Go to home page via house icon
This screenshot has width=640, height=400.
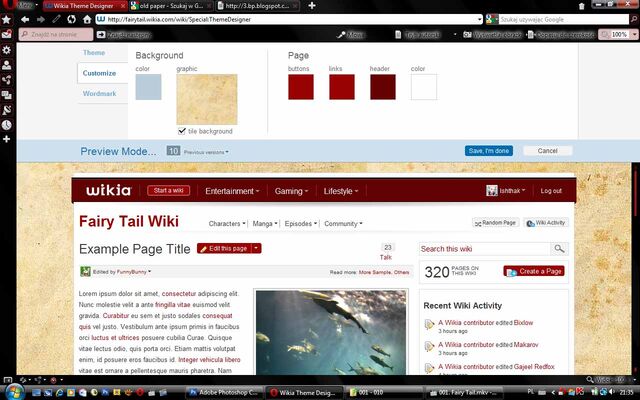[87, 19]
